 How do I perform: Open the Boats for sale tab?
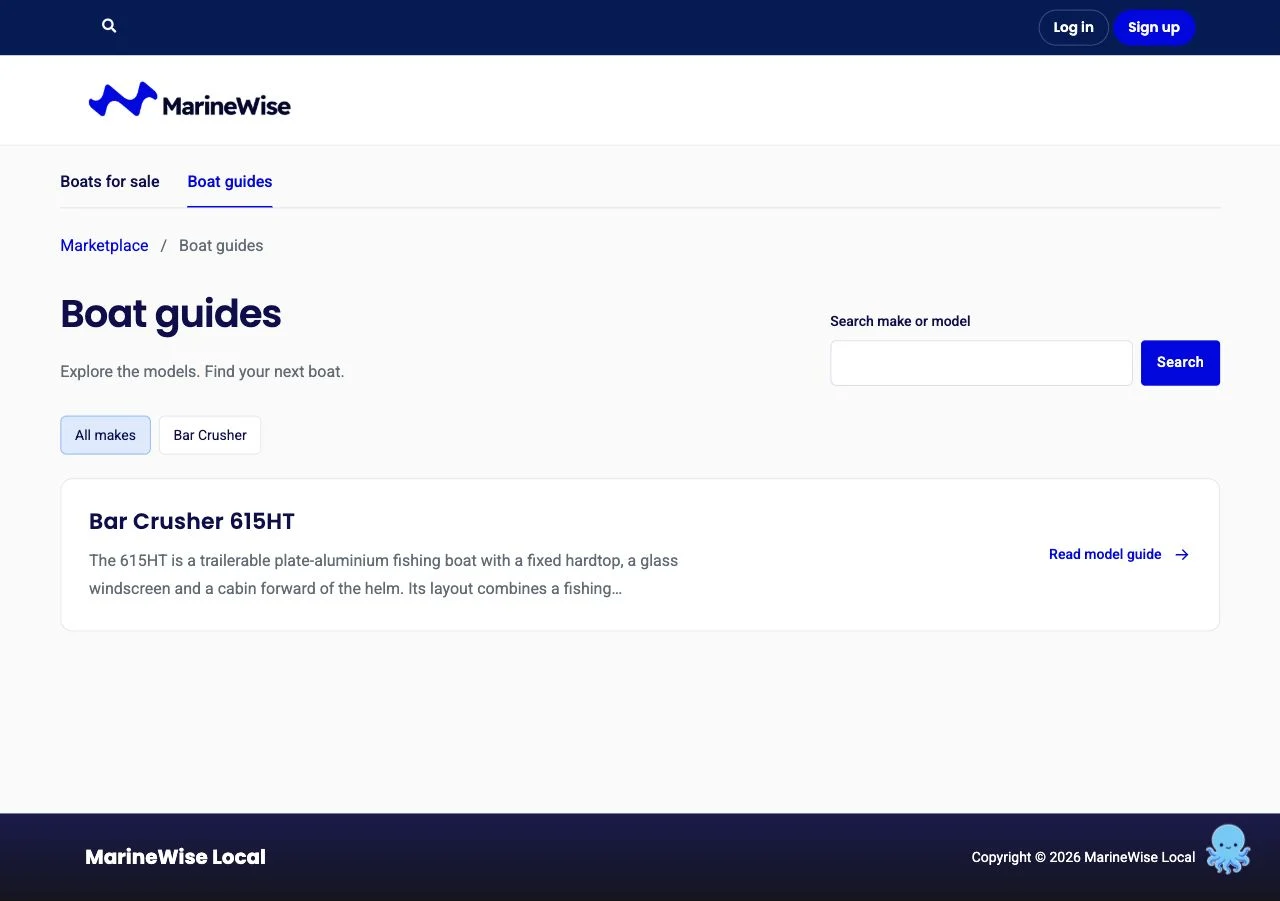[x=110, y=181]
